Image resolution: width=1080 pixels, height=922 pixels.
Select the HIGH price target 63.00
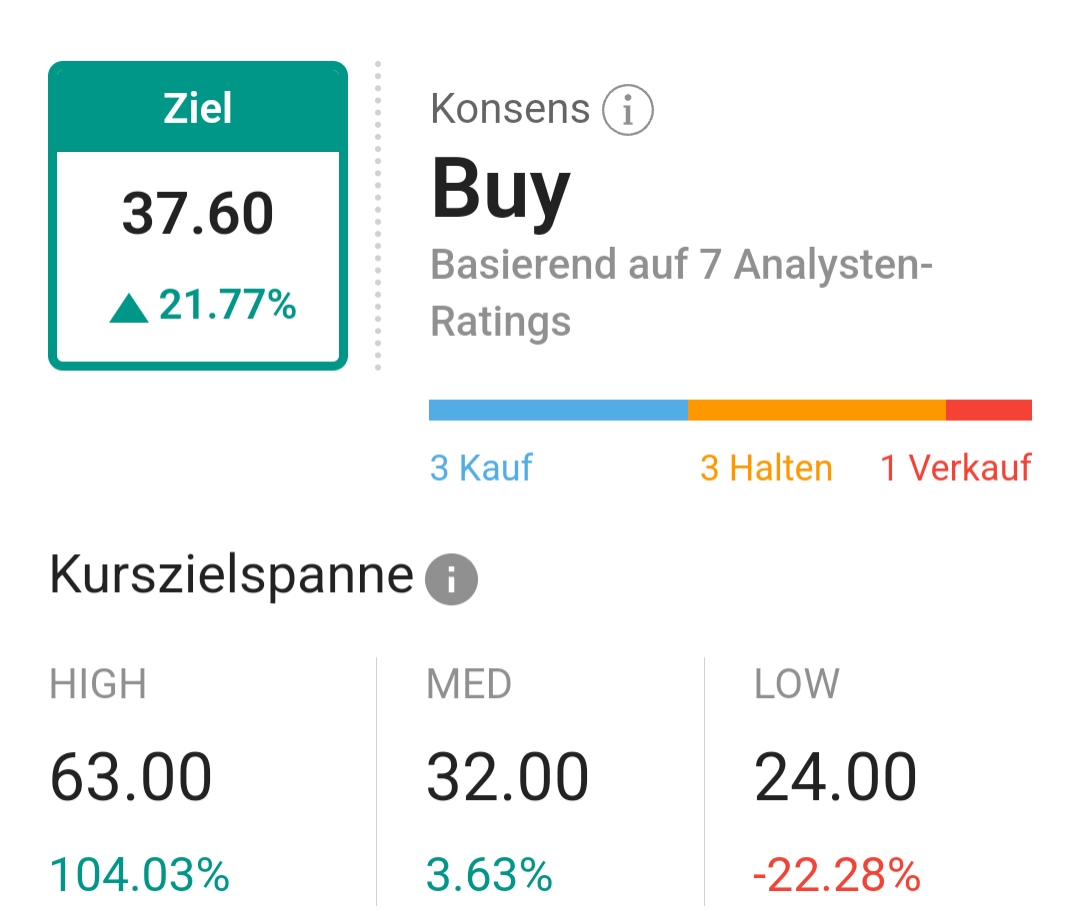tap(131, 777)
